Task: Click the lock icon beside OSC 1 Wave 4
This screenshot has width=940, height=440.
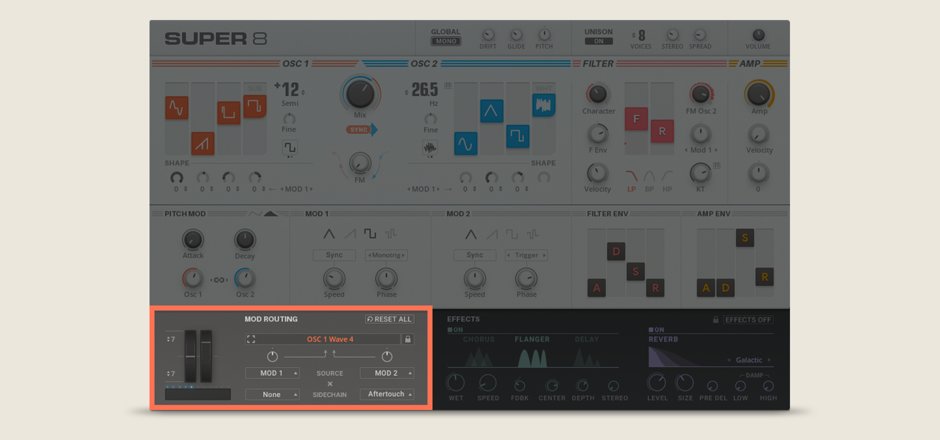Action: click(407, 339)
